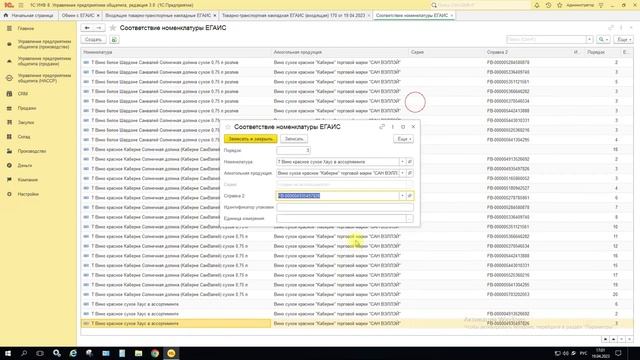The width and height of the screenshot is (640, 360).
Task: Open Деньги section in the sidebar
Action: 25,165
